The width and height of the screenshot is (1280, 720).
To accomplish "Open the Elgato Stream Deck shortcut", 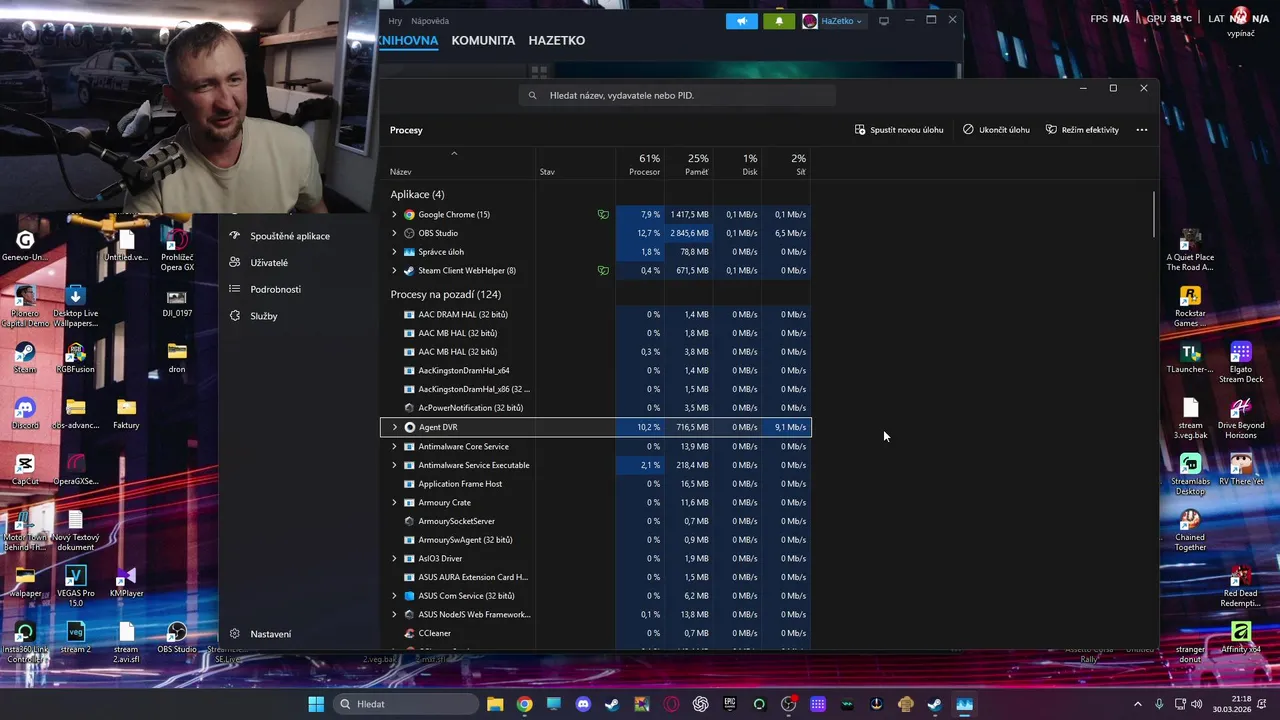I will pyautogui.click(x=1241, y=363).
